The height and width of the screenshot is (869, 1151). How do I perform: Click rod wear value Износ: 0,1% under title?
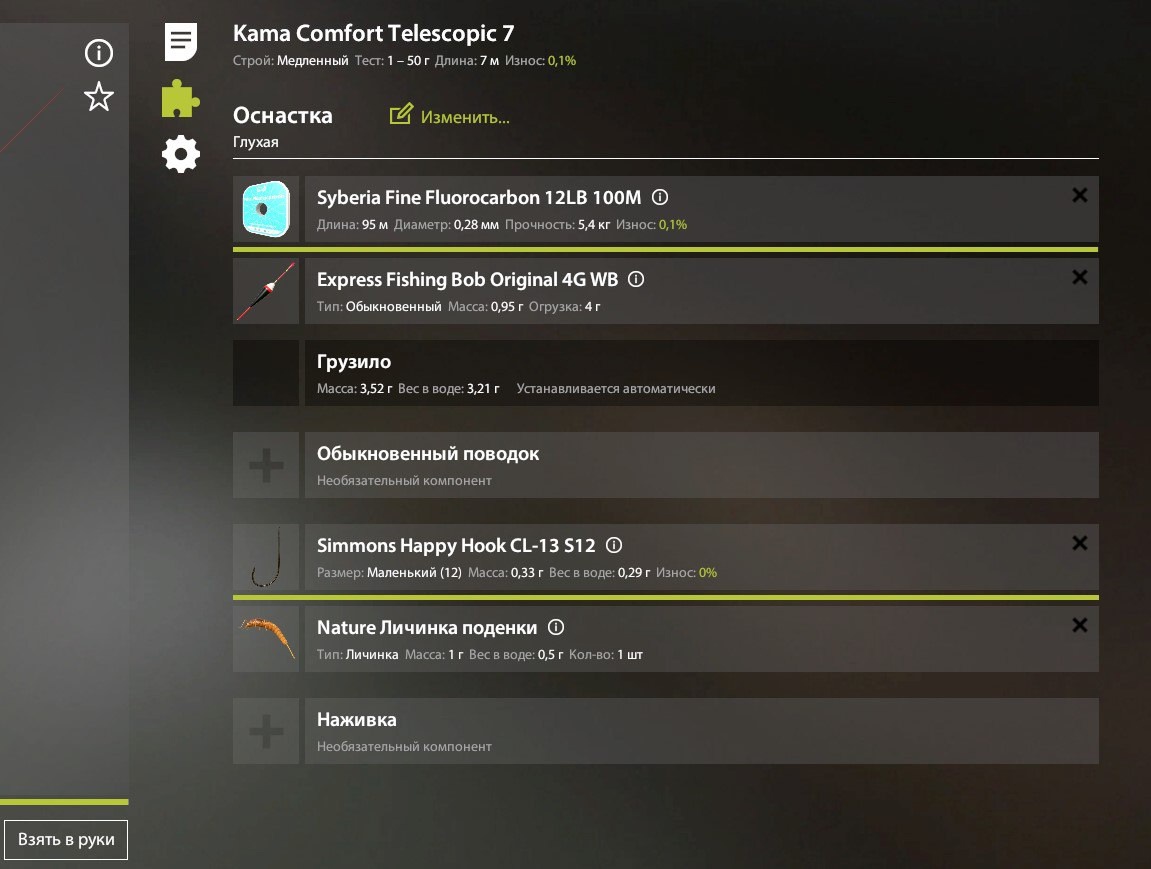pos(540,61)
